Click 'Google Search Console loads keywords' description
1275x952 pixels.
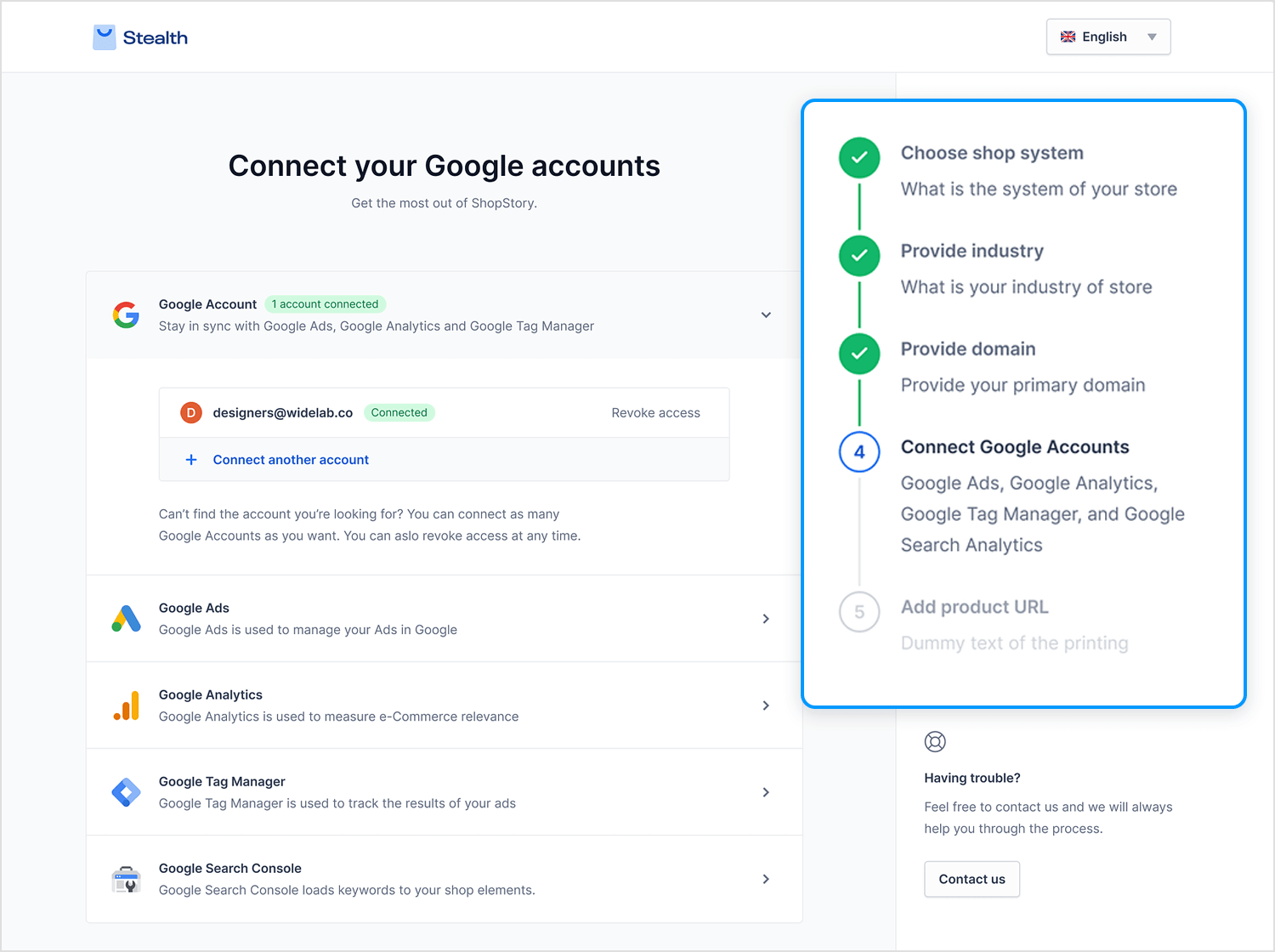click(347, 890)
